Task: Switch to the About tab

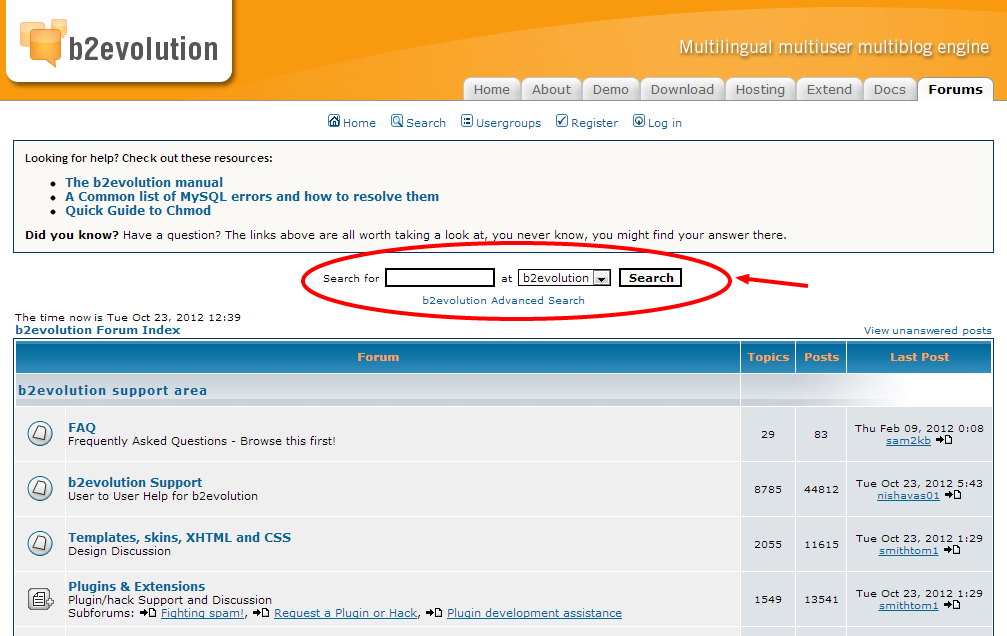Action: click(551, 89)
